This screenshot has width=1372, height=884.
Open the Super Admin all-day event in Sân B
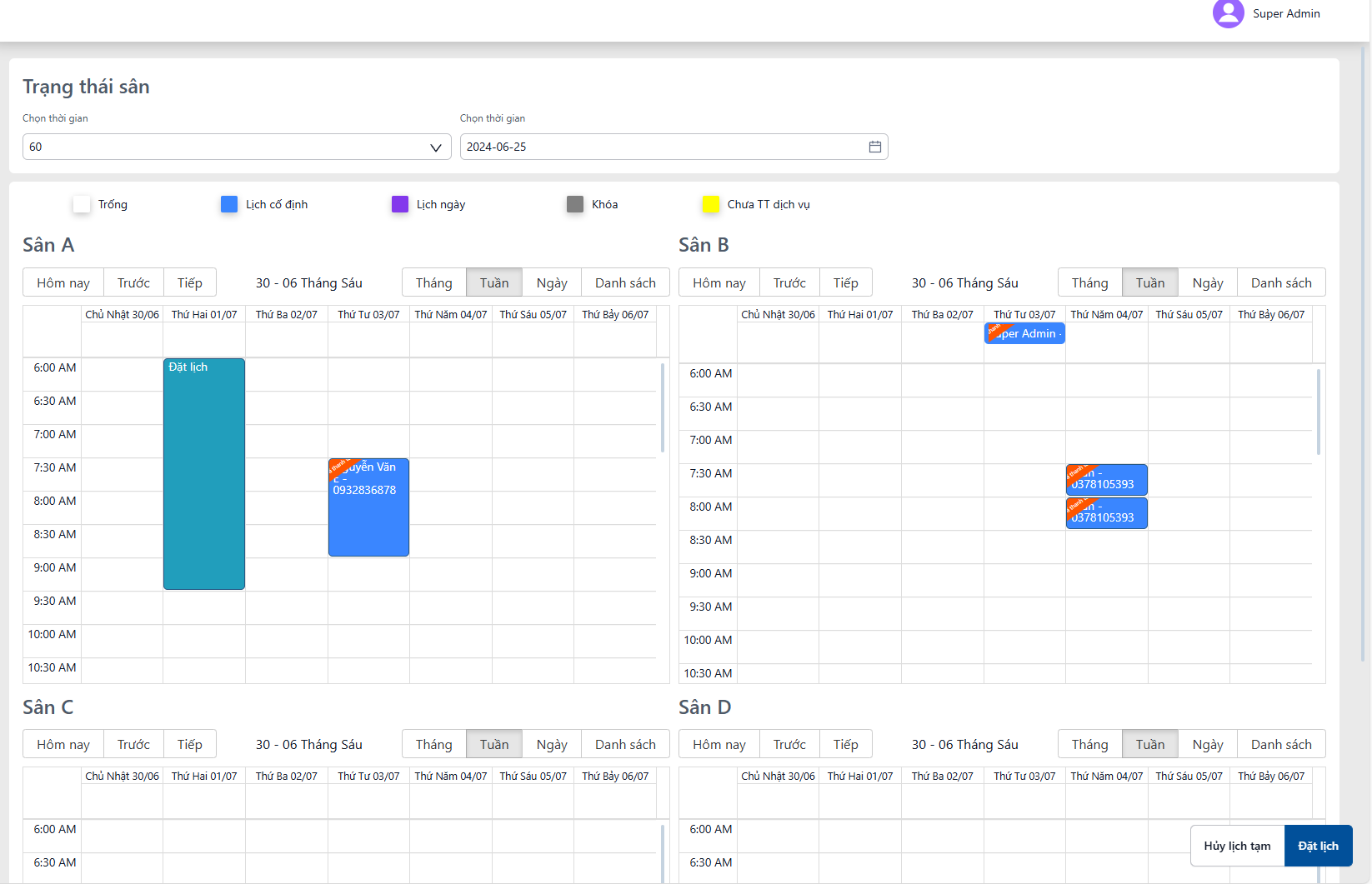[x=1024, y=333]
